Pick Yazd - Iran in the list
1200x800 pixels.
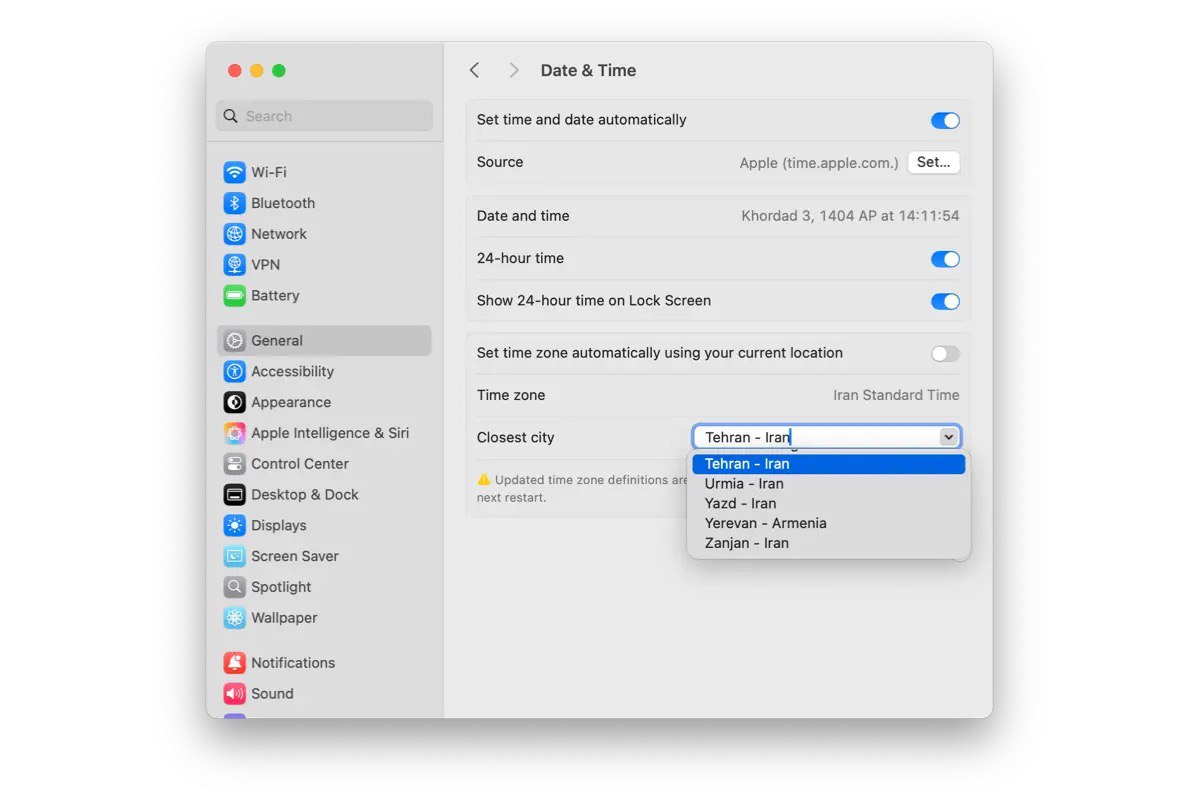pos(828,503)
